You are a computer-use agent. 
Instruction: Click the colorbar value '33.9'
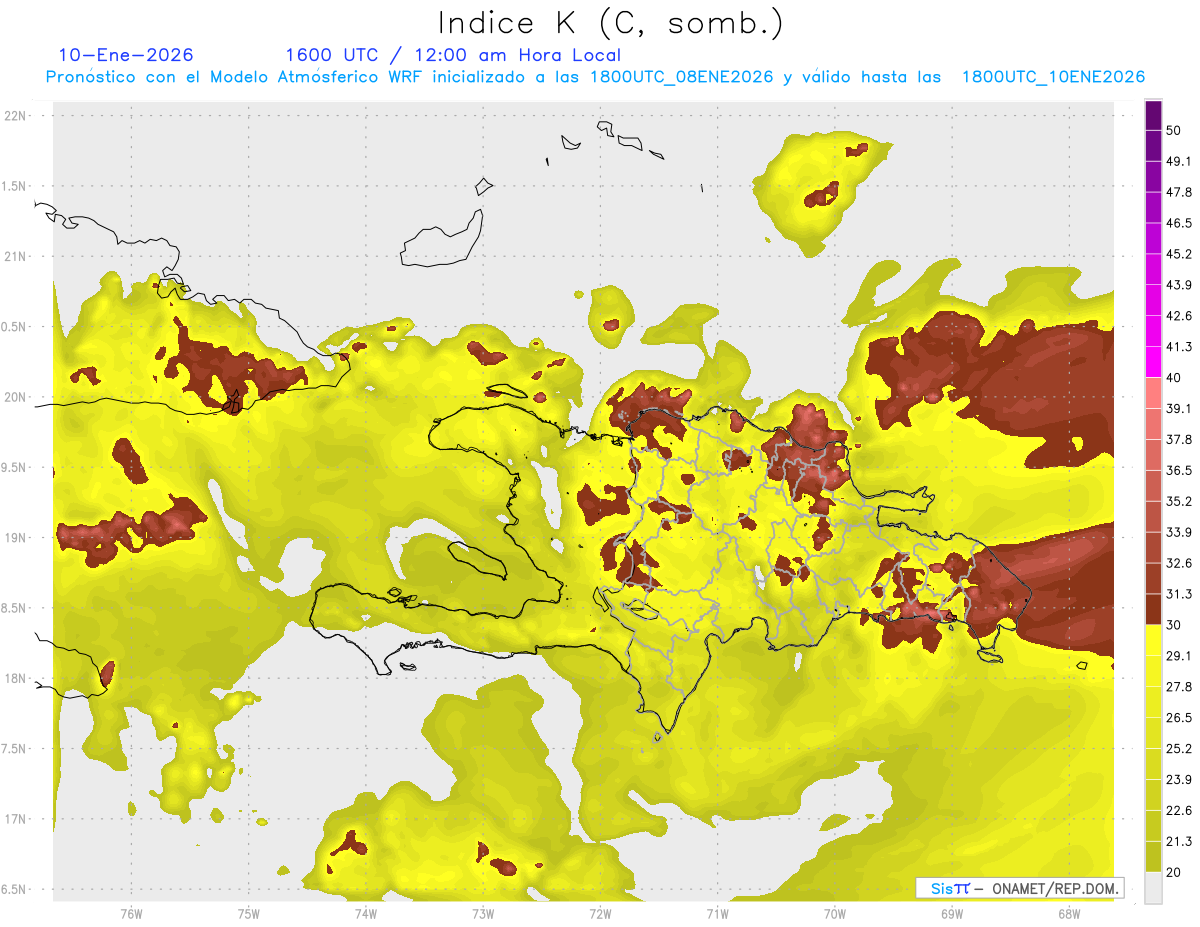click(1178, 532)
